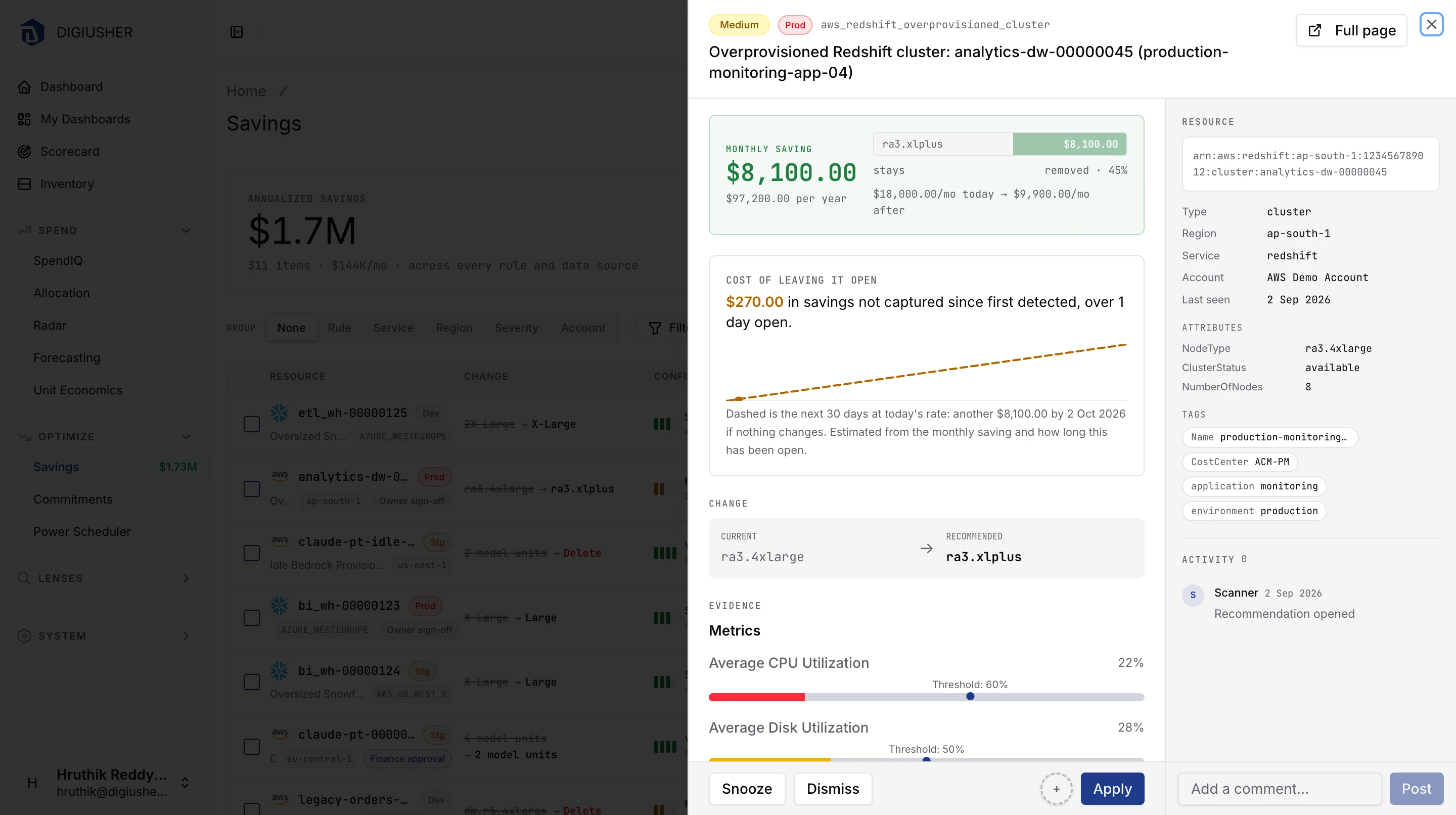Click the Add a comment field

click(1279, 789)
